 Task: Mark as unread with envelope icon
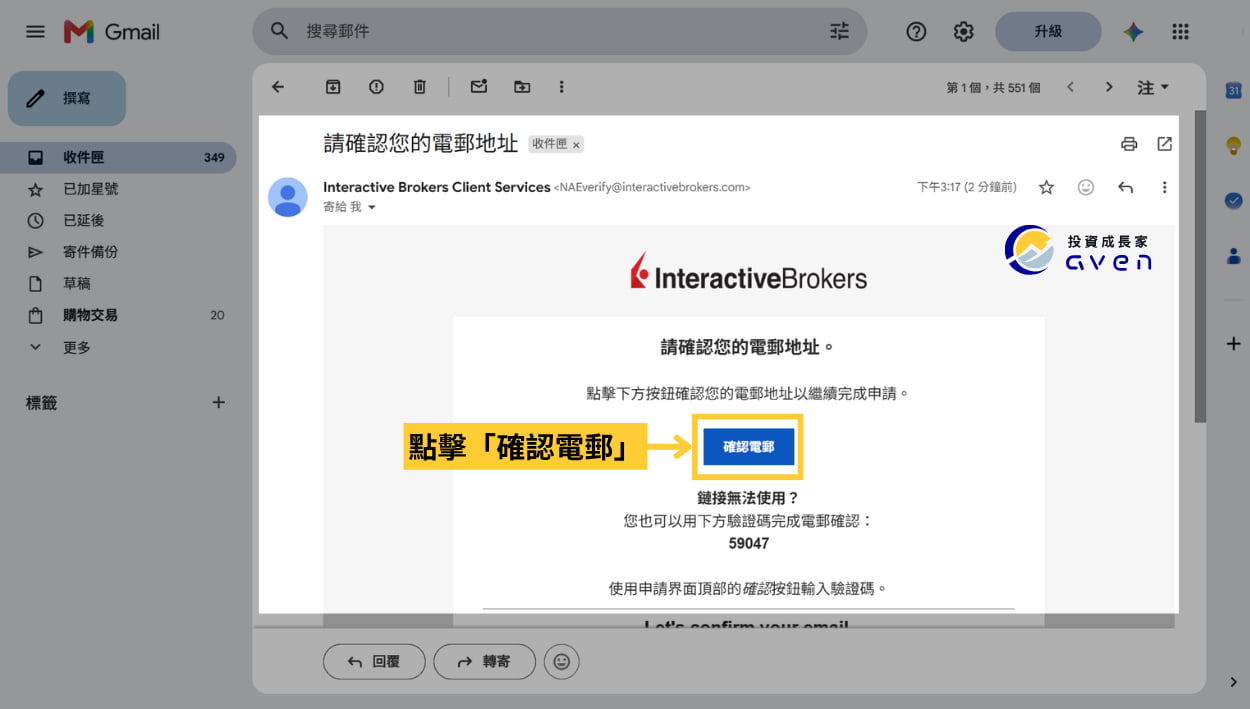(x=478, y=87)
